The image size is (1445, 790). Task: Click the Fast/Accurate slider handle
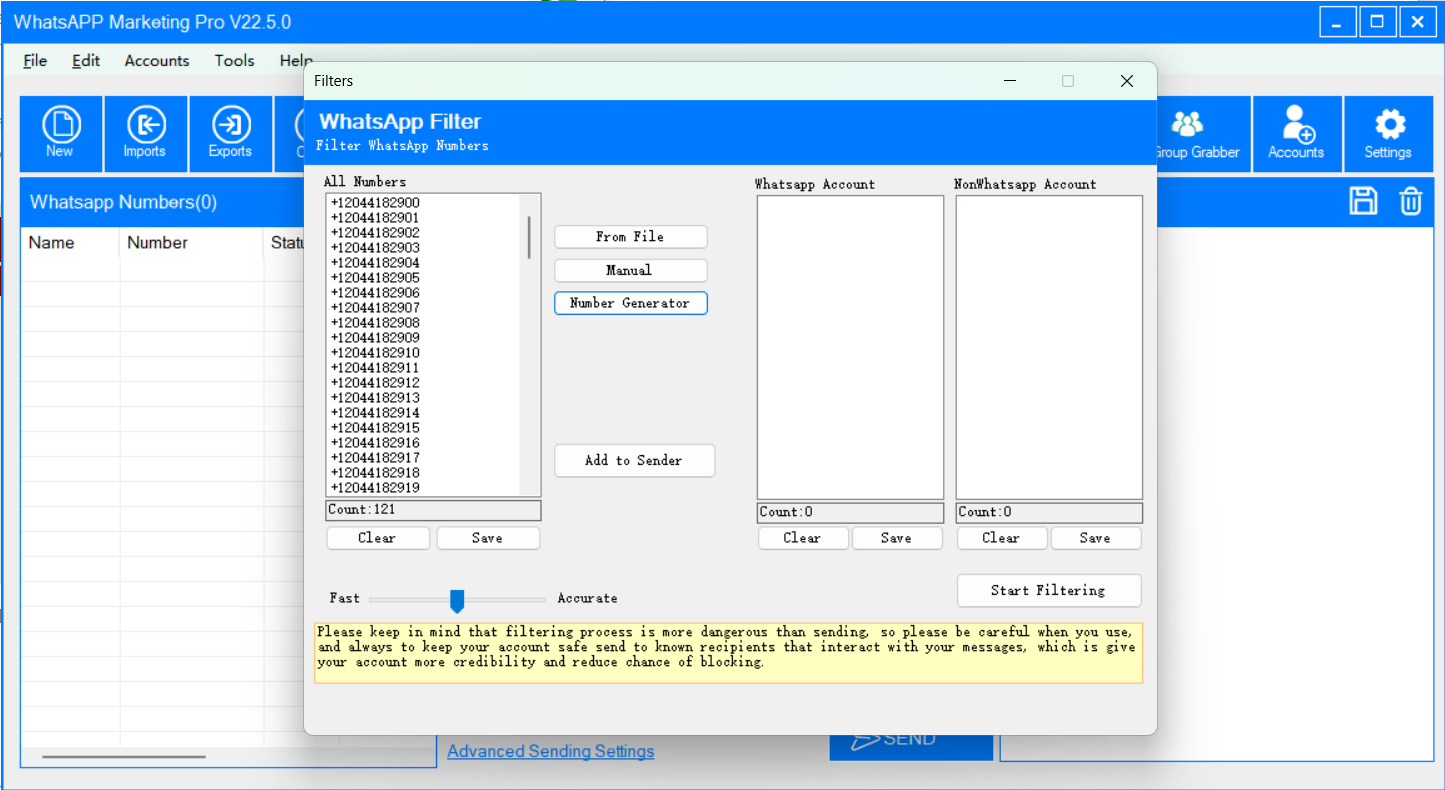point(457,600)
